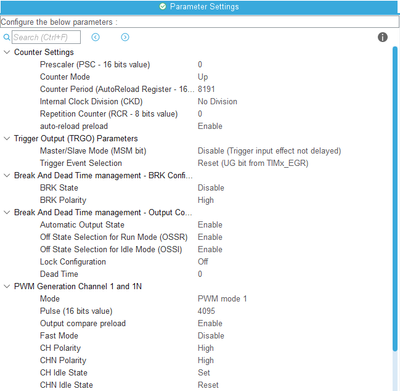Select the CH Polarity label
400x391 pixels.
60,348
